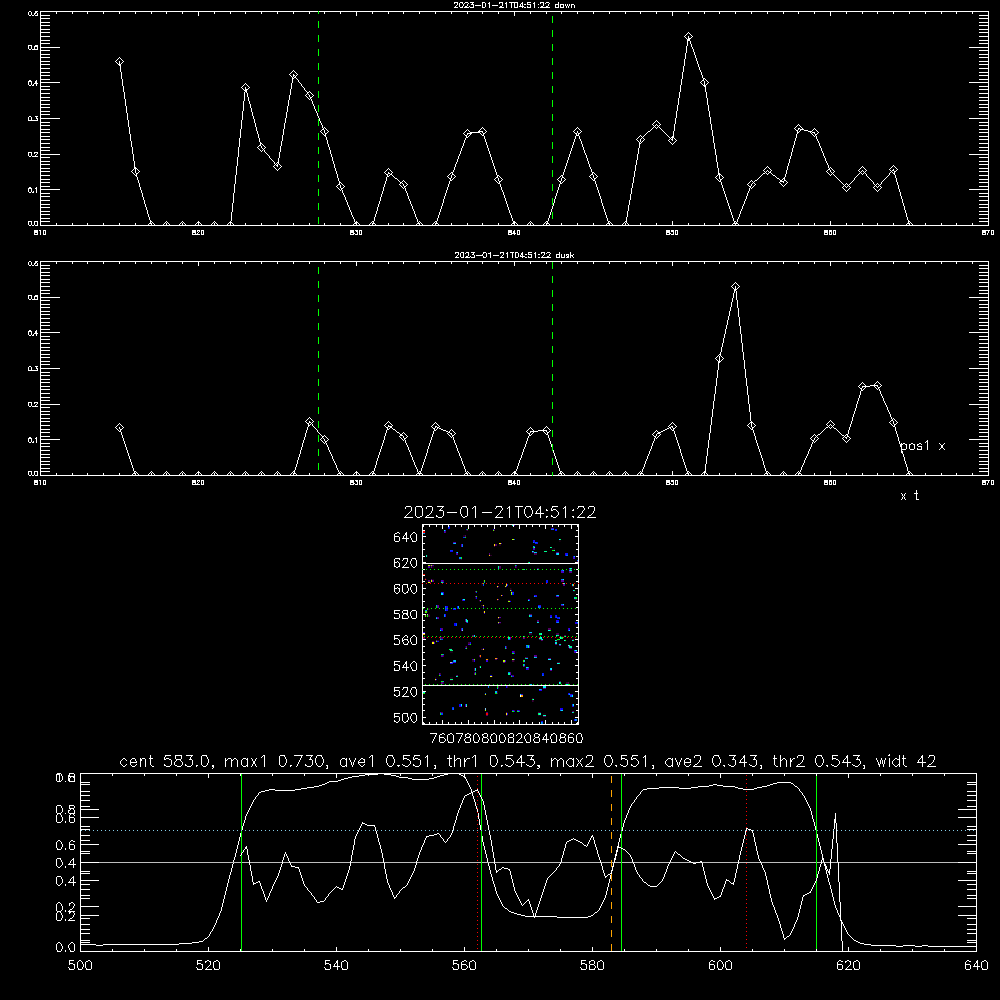This screenshot has width=1000, height=1000.
Task: Select the tallest peak diamond in dusk plot
Action: [735, 287]
